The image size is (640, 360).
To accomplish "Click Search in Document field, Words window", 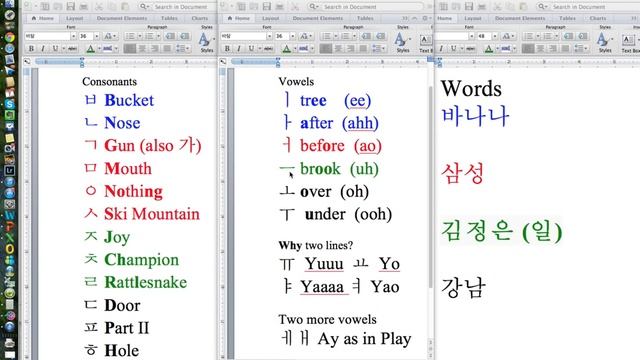I will (x=587, y=7).
